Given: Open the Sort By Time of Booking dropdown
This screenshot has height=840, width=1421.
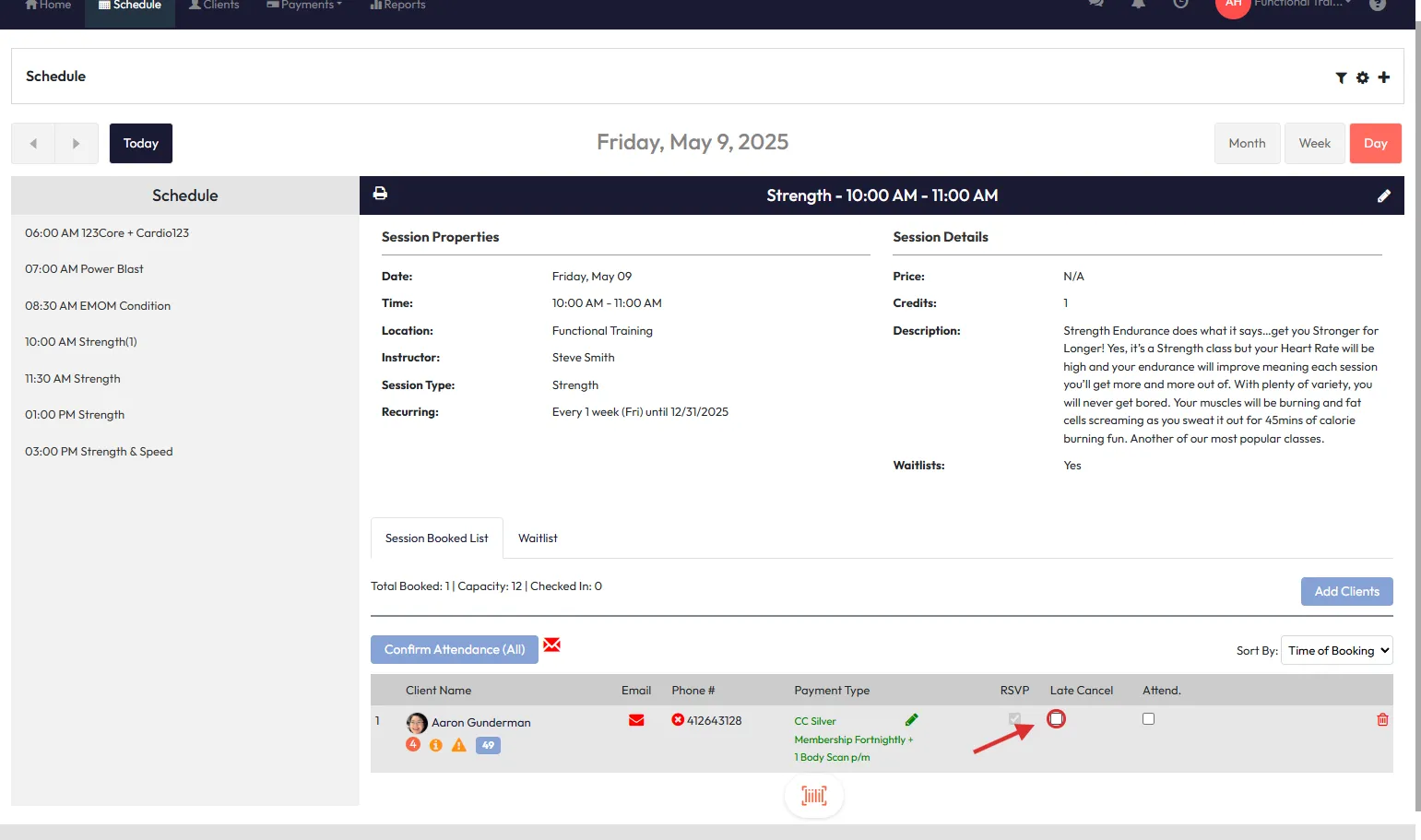Looking at the screenshot, I should coord(1336,650).
